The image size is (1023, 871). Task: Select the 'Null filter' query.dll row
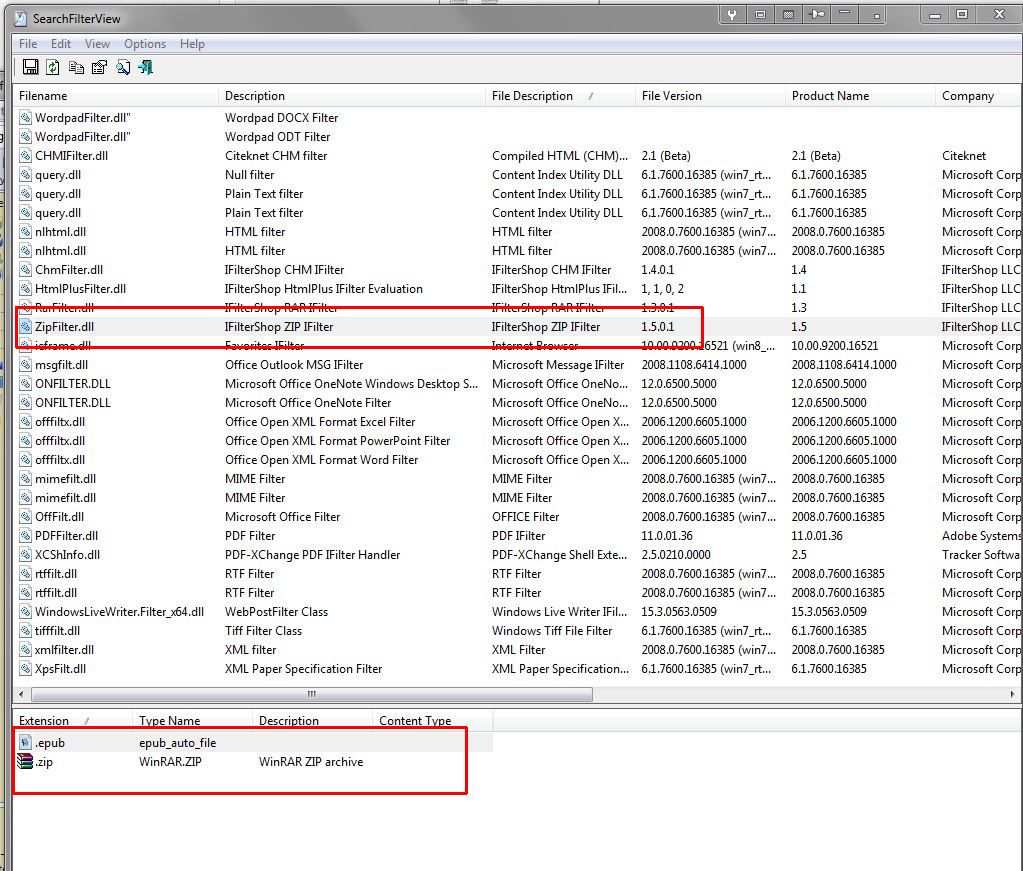coord(518,174)
